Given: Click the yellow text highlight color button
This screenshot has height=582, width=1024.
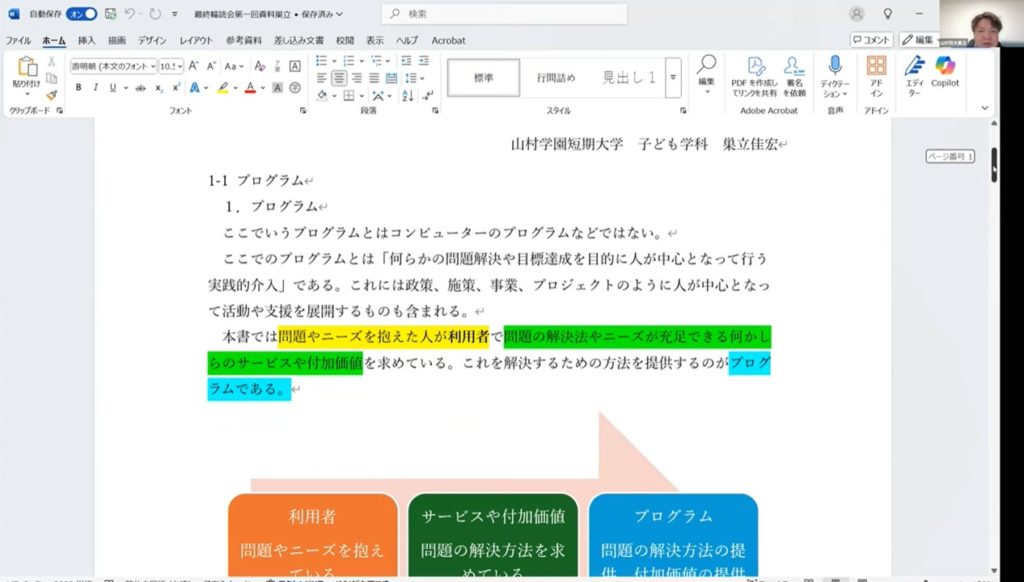Looking at the screenshot, I should tap(223, 88).
